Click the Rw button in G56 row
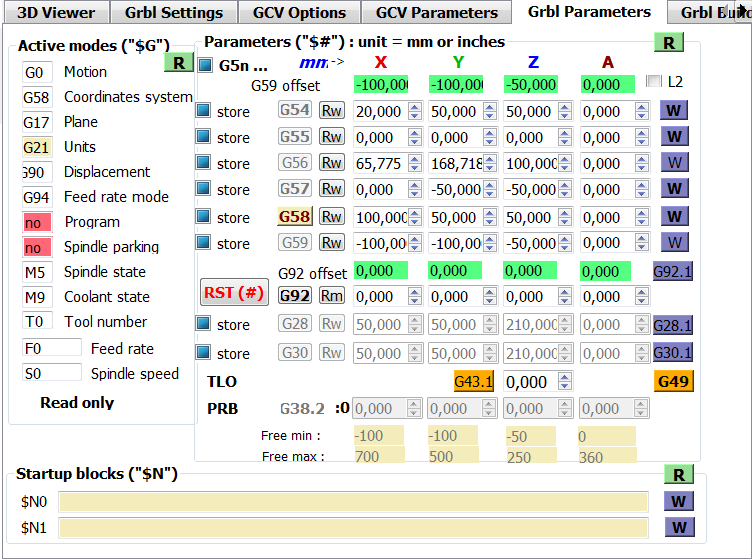752x560 pixels. click(332, 163)
